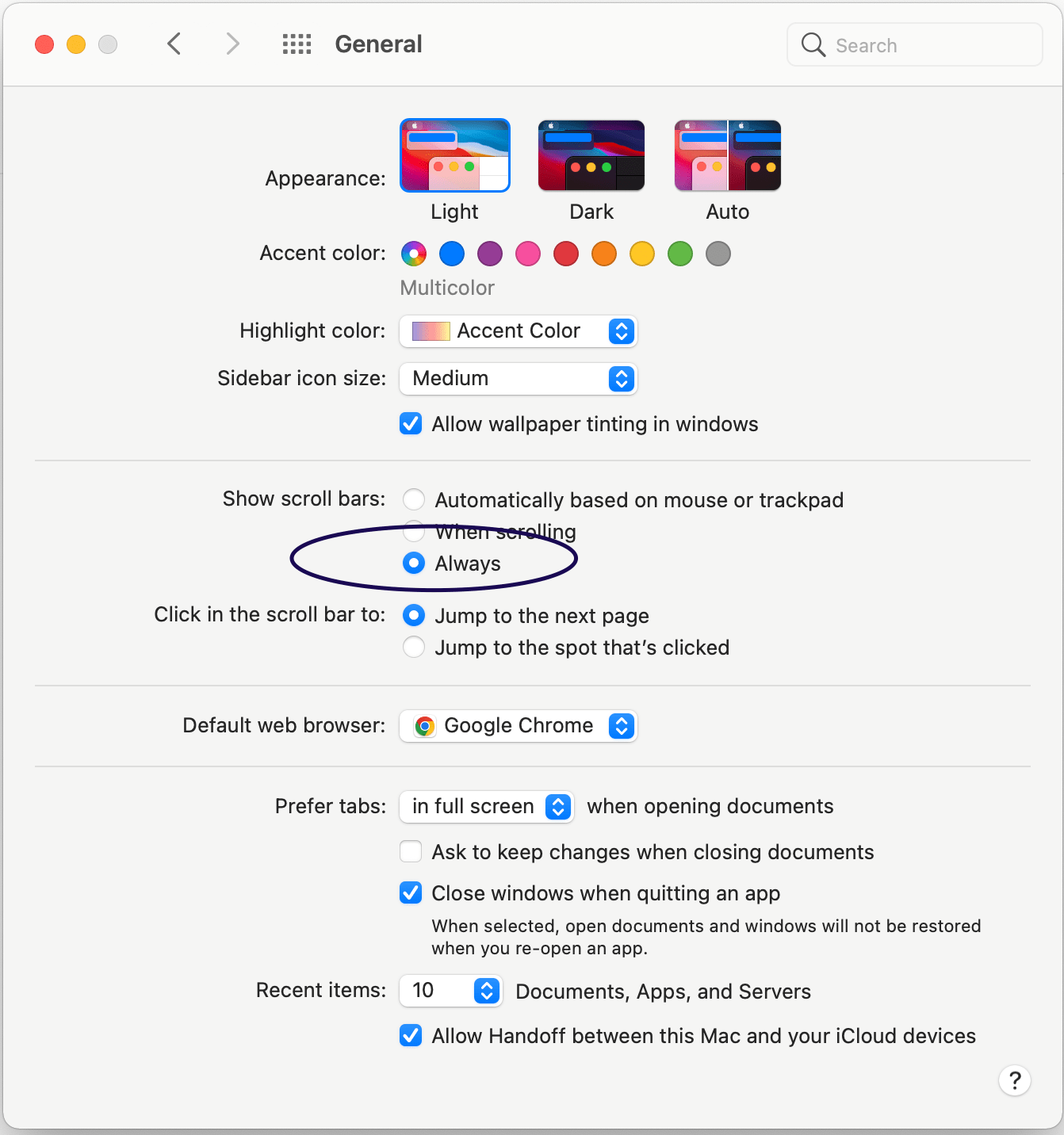
Task: Open the Highlight color dropdown
Action: 519,331
